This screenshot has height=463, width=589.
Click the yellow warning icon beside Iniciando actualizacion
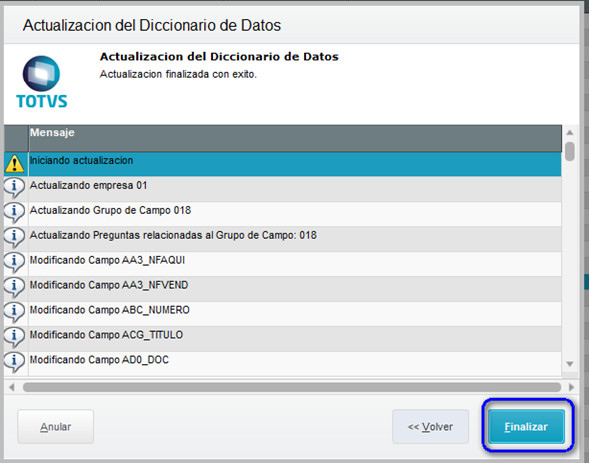point(15,164)
